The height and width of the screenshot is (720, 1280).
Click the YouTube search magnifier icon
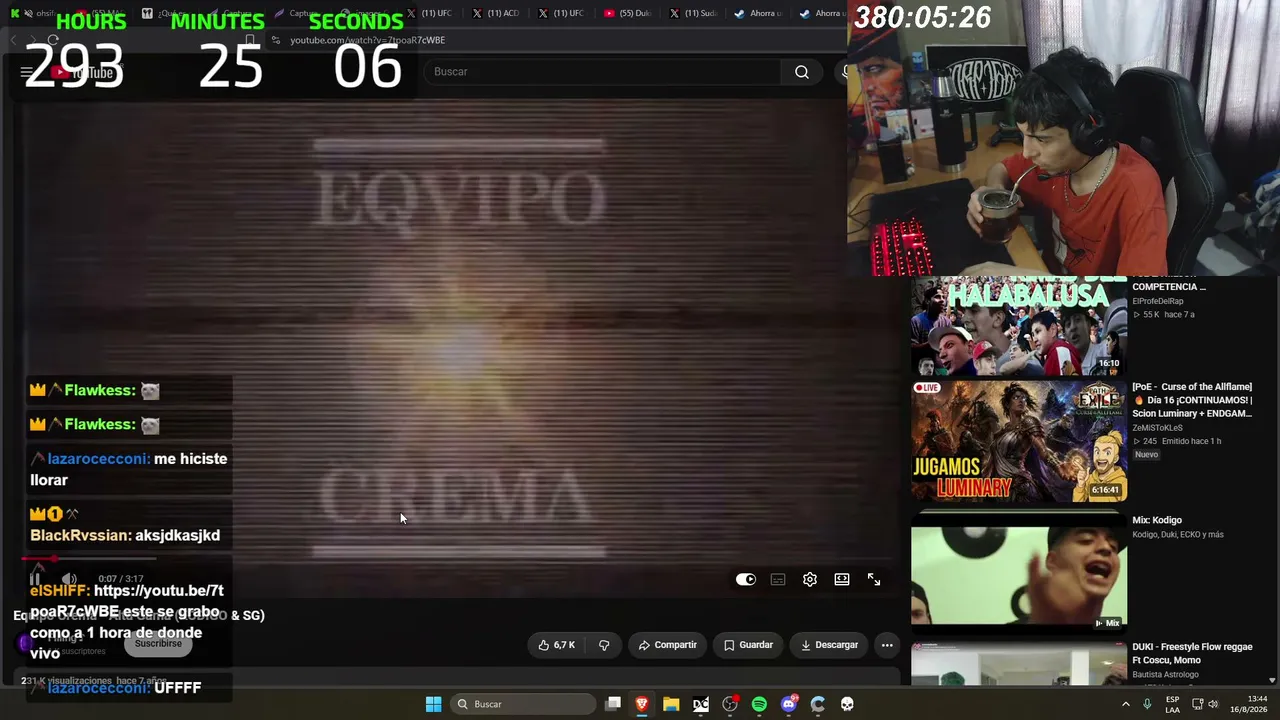click(x=802, y=72)
